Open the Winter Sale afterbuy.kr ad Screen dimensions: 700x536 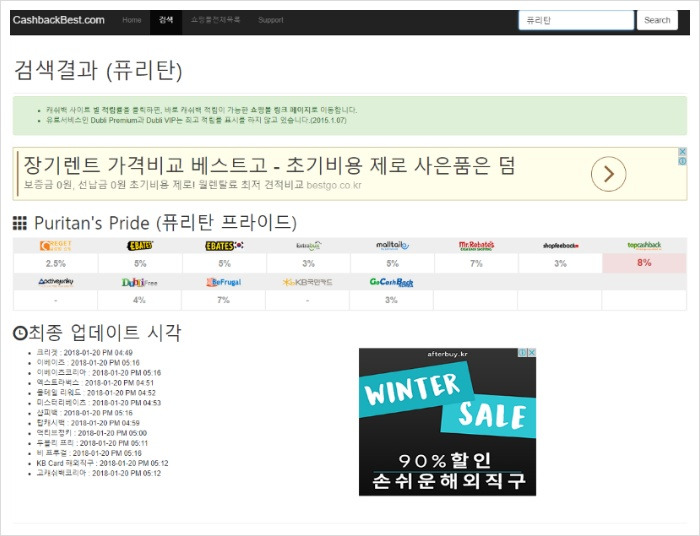[x=447, y=422]
